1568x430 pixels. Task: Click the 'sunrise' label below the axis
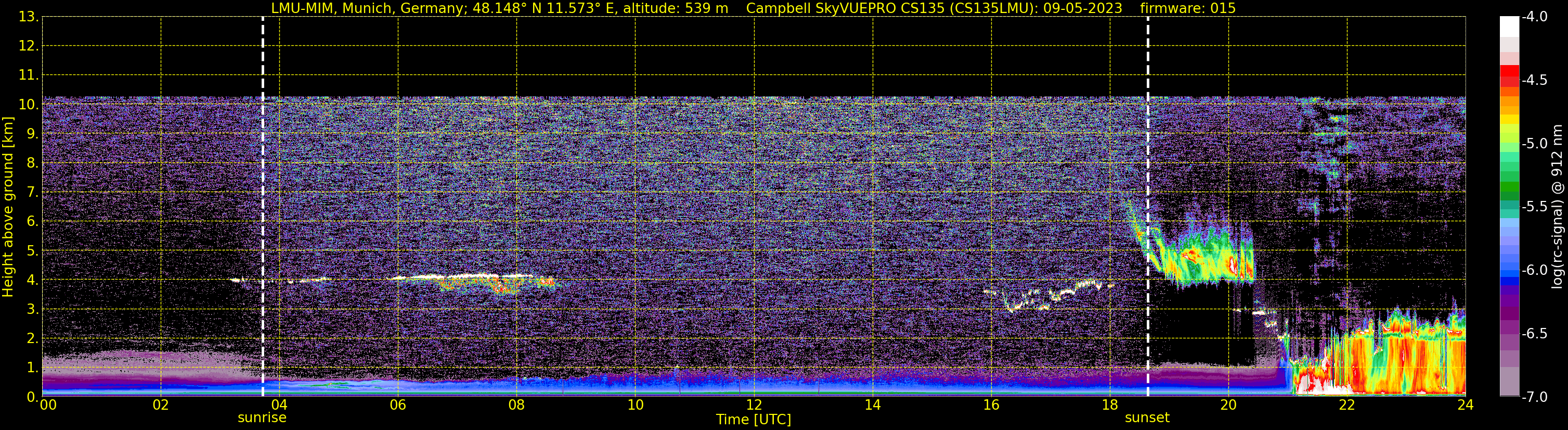262,417
